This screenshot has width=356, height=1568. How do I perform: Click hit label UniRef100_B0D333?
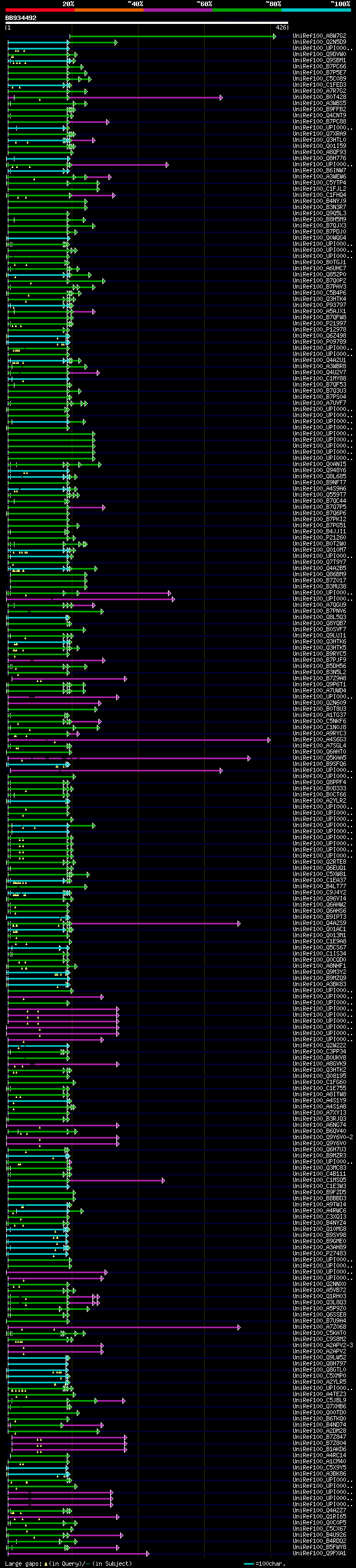[x=319, y=788]
